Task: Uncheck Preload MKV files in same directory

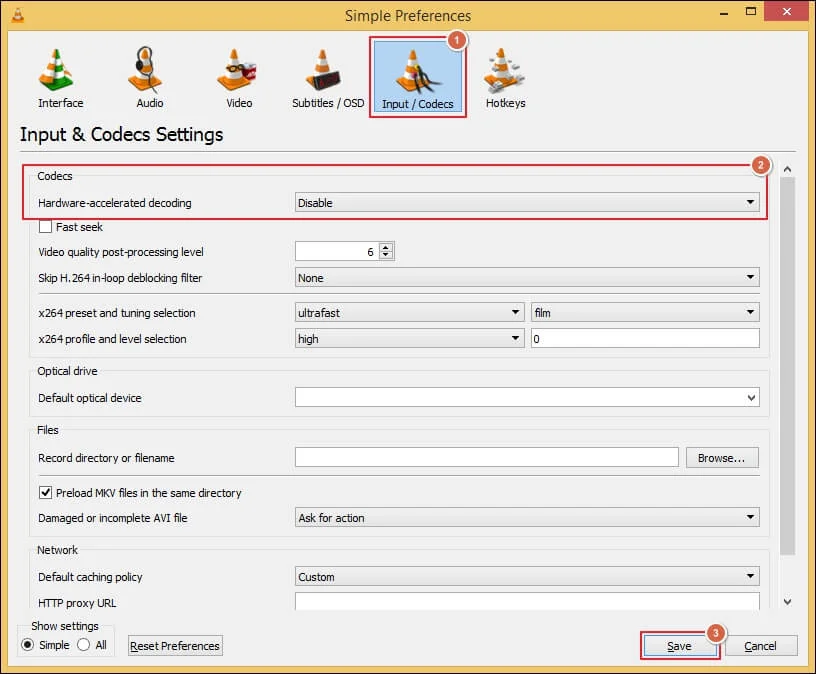Action: coord(45,493)
